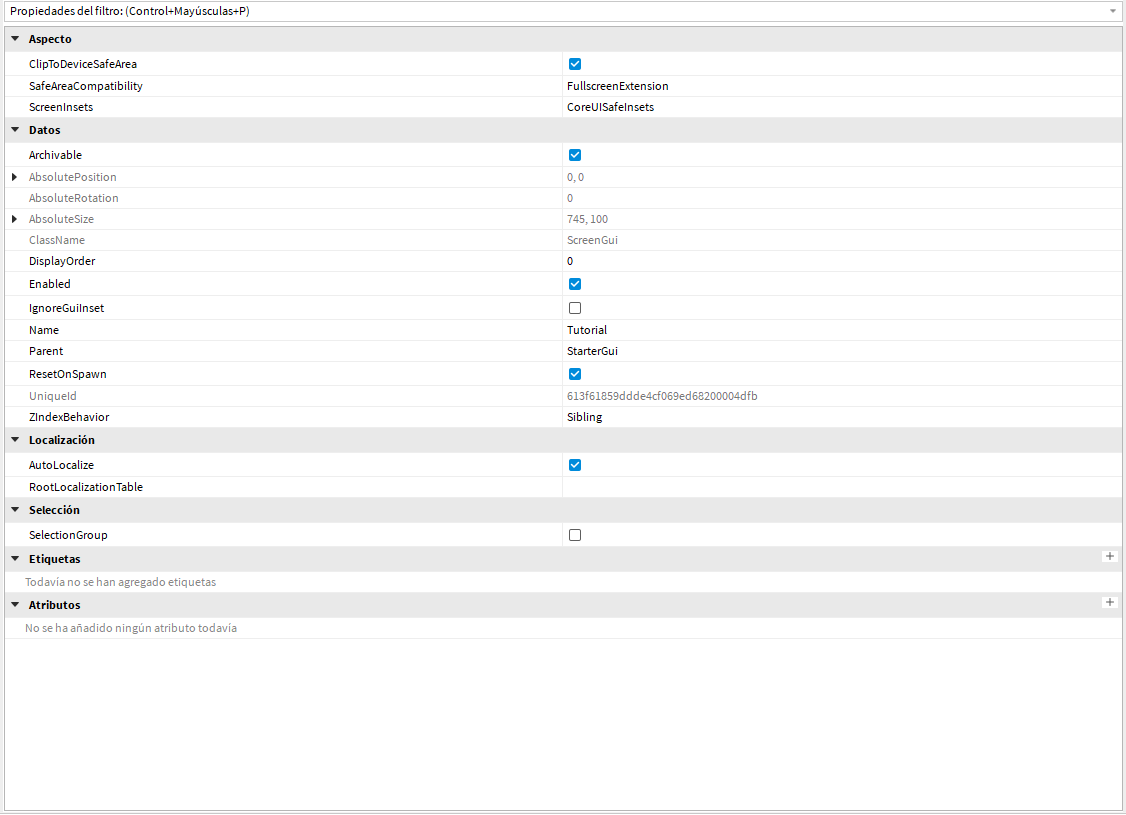Collapse the Selección section
The width and height of the screenshot is (1126, 815).
(14, 509)
